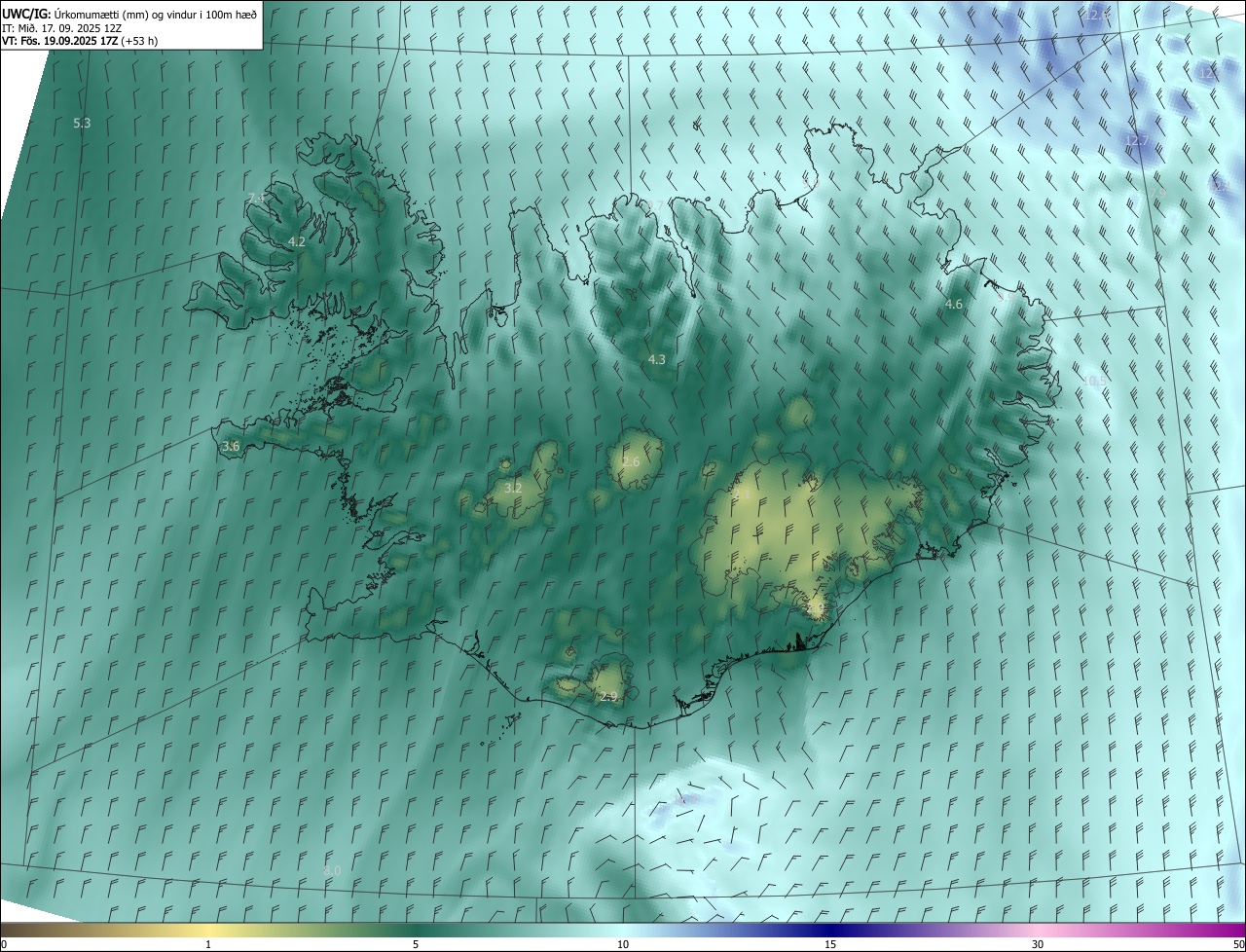Click the 2.6 value on the central glacier
The height and width of the screenshot is (952, 1246).
coord(631,461)
